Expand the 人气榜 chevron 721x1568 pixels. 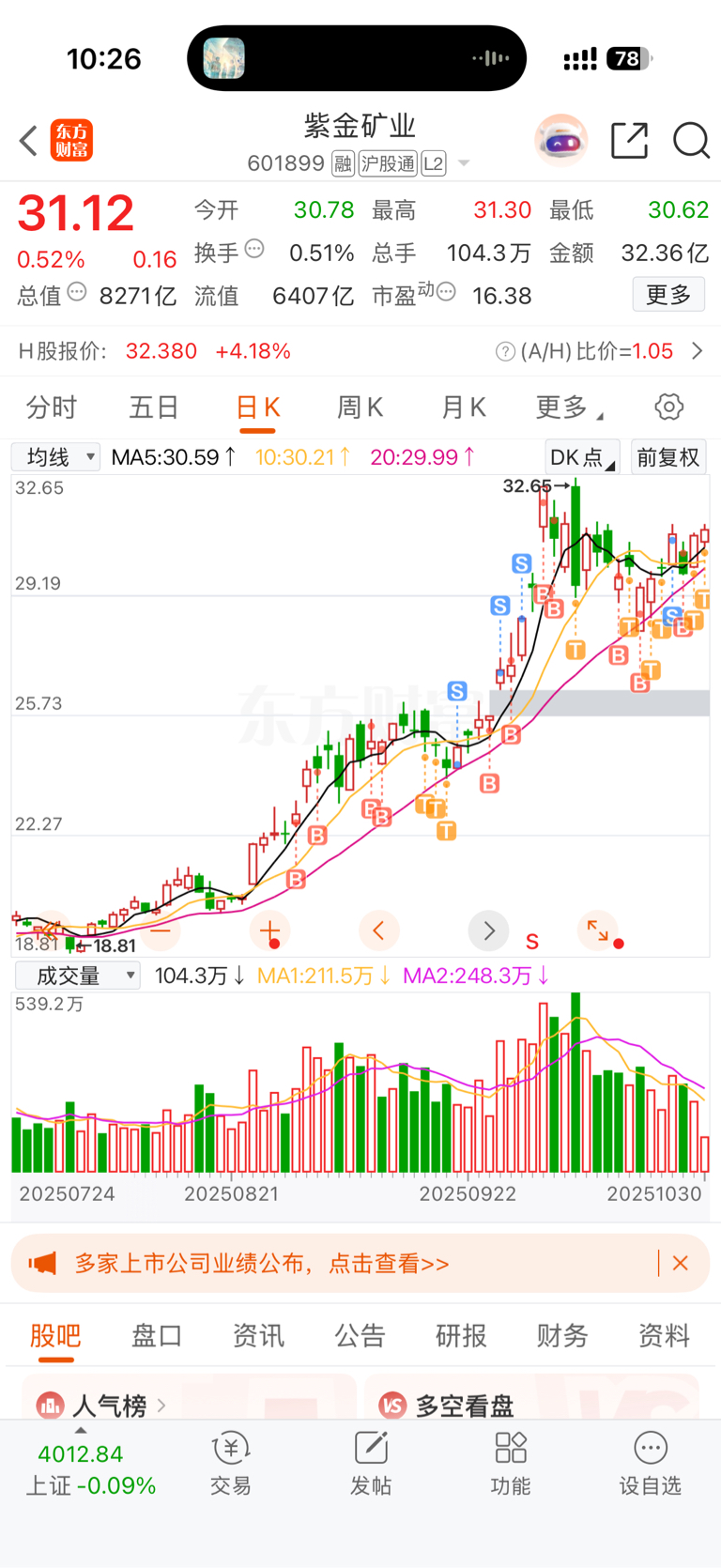coord(162,1406)
